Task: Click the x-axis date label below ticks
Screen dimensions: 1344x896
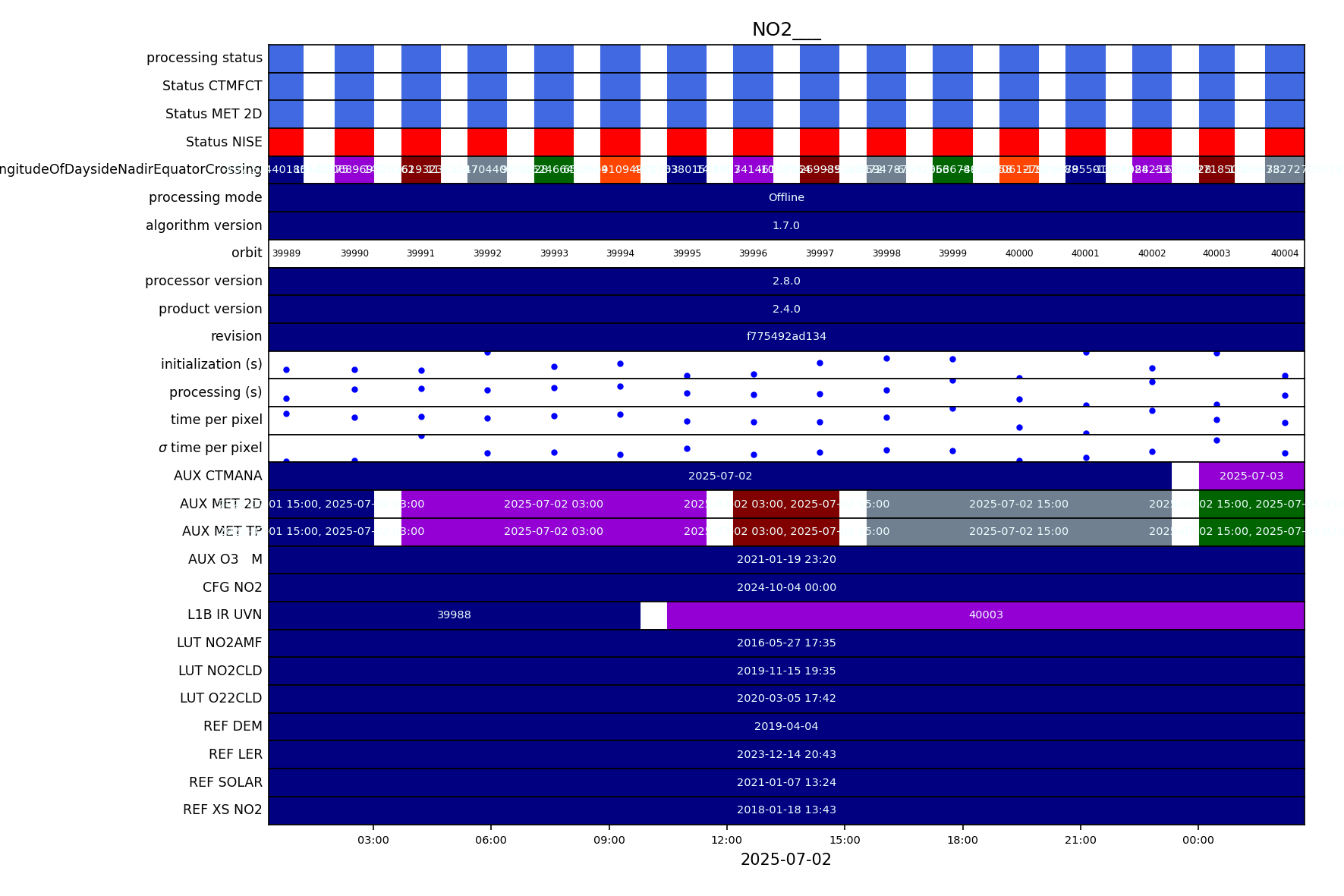Action: [x=785, y=860]
